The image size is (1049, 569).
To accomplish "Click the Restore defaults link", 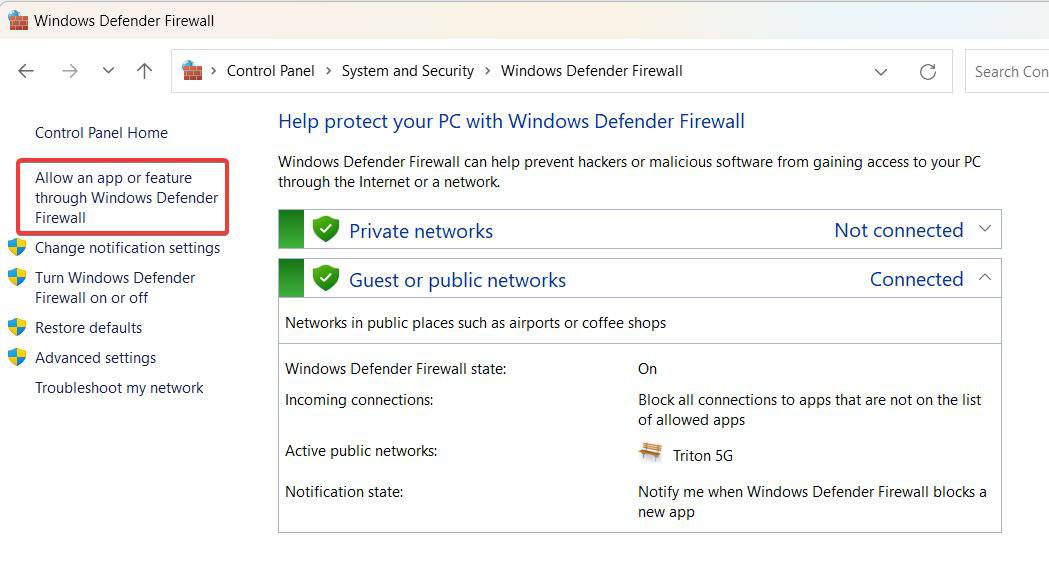I will pyautogui.click(x=88, y=328).
